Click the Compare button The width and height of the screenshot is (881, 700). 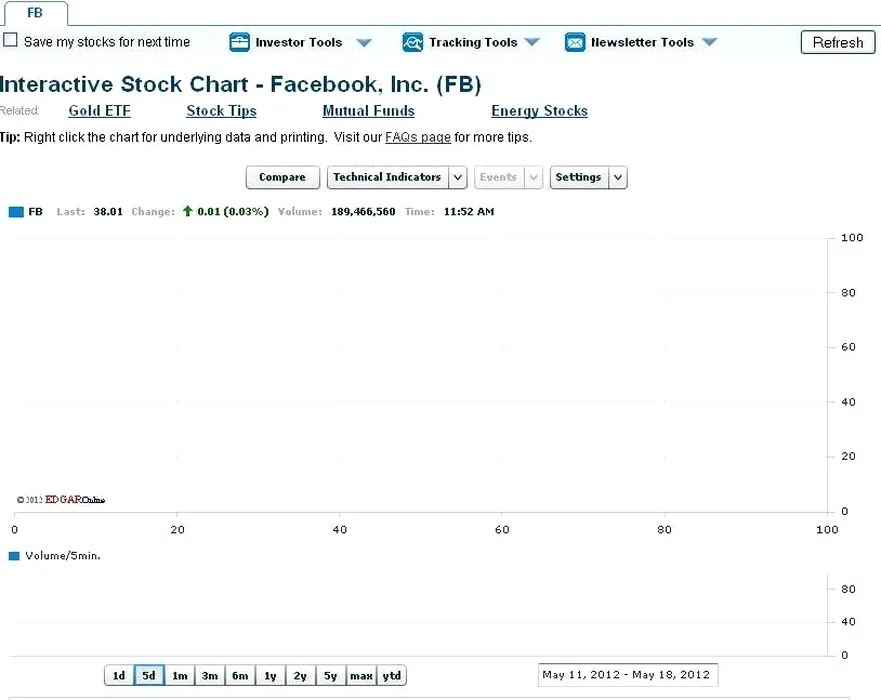coord(282,177)
